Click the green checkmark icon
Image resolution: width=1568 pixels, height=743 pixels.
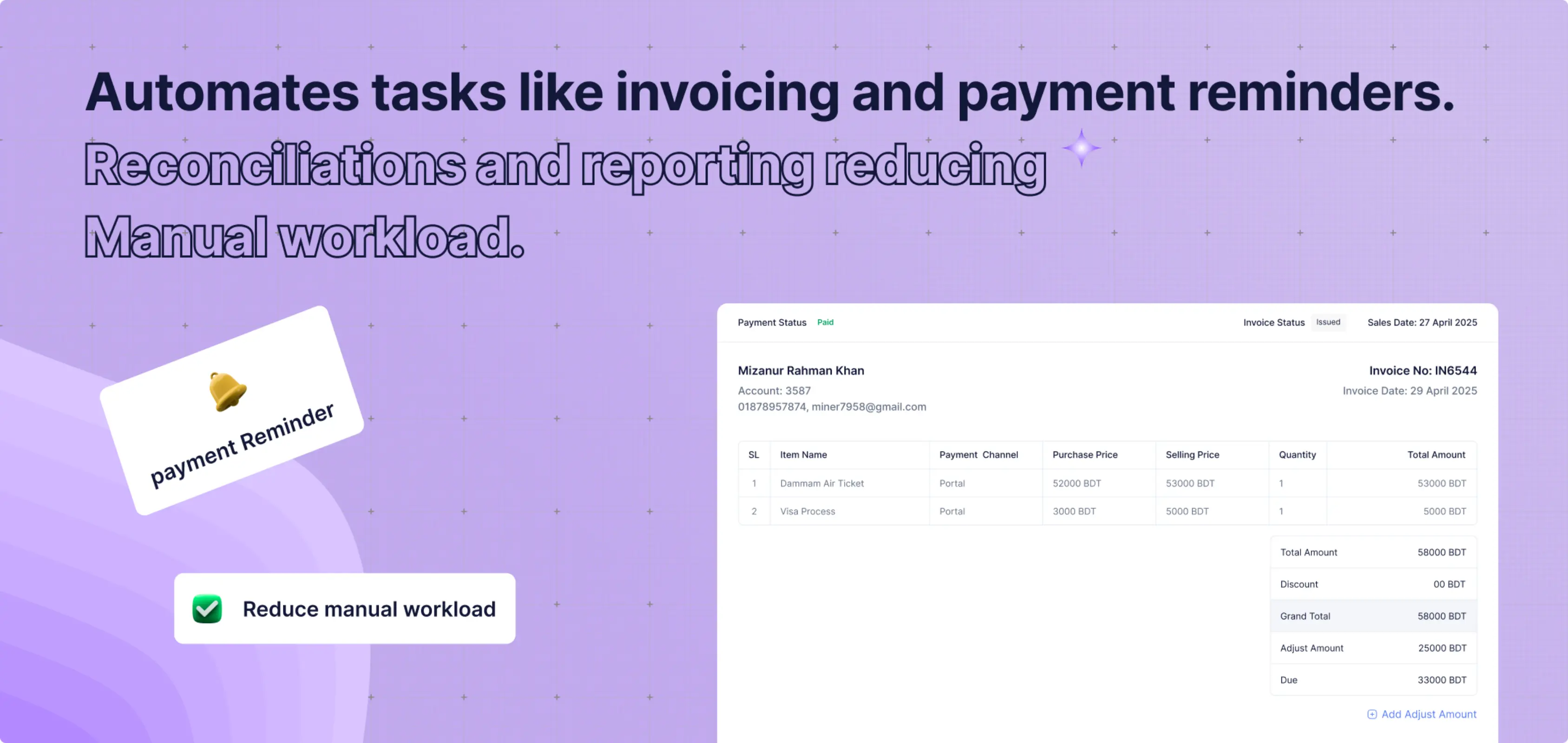pyautogui.click(x=207, y=608)
